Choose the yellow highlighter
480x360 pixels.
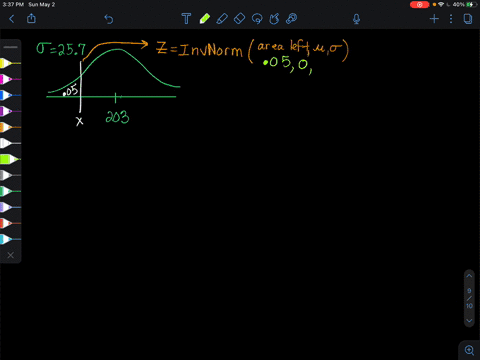click(x=10, y=63)
